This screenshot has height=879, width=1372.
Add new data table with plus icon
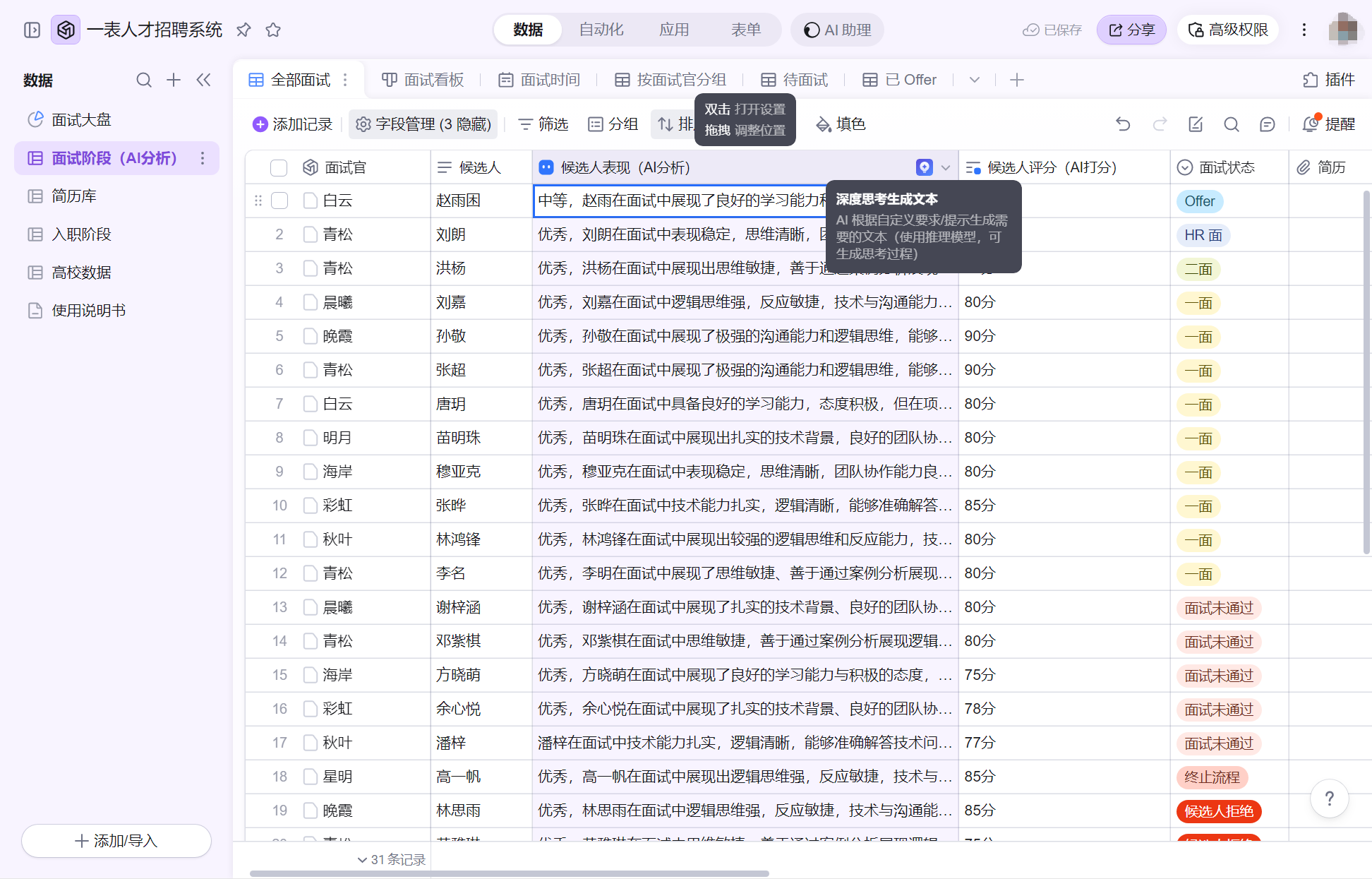click(x=174, y=80)
